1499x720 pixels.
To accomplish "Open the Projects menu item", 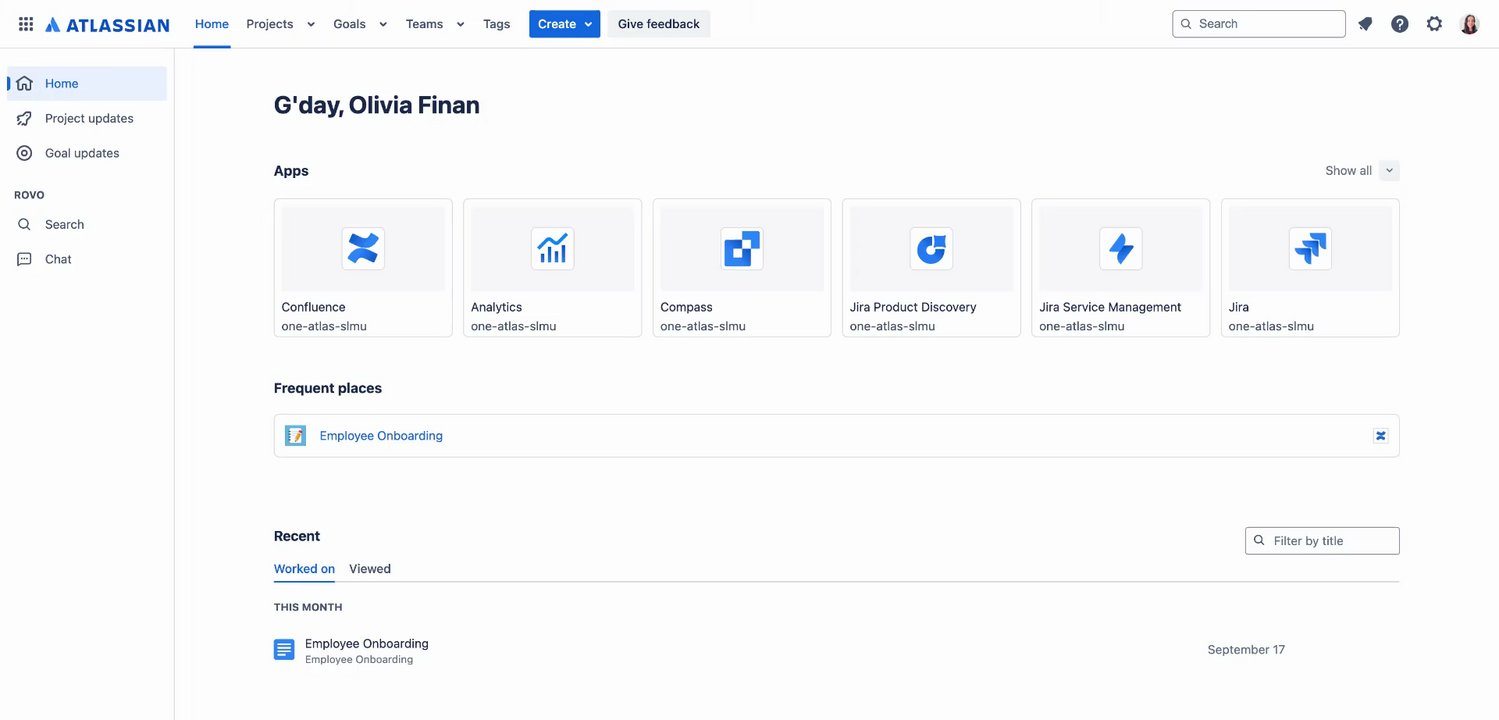I will tap(270, 24).
